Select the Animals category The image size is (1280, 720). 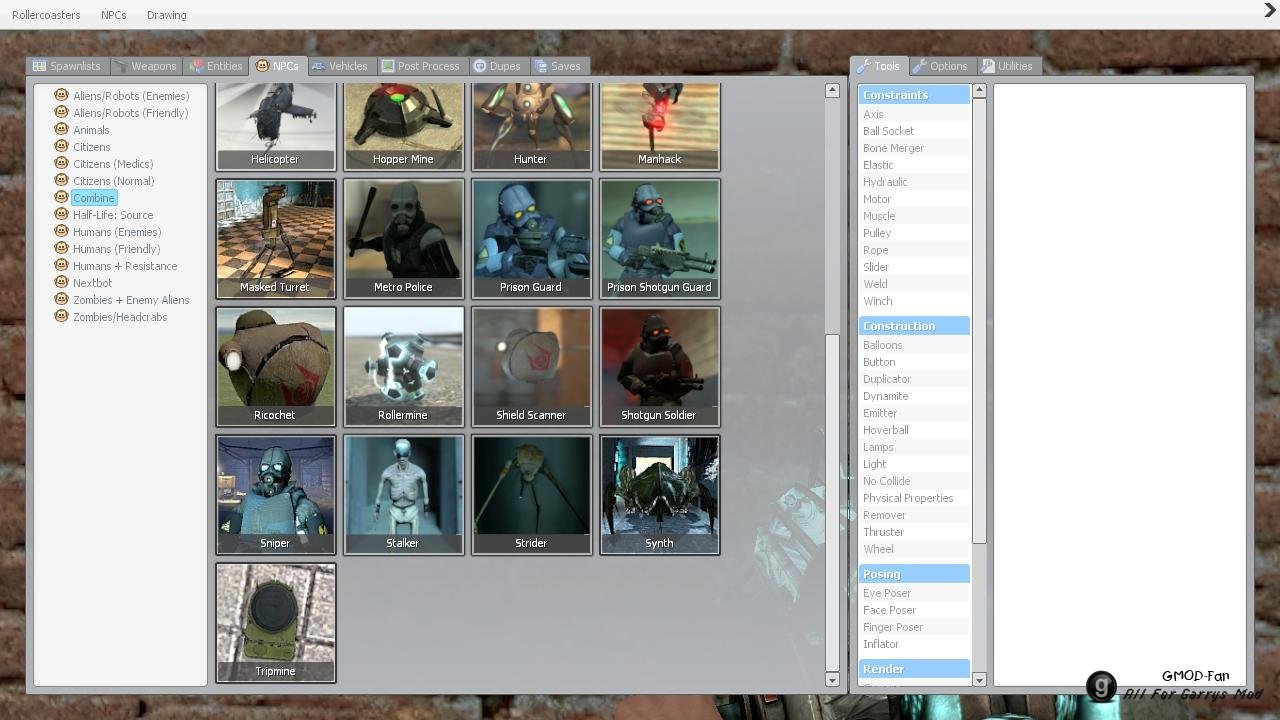click(82, 130)
